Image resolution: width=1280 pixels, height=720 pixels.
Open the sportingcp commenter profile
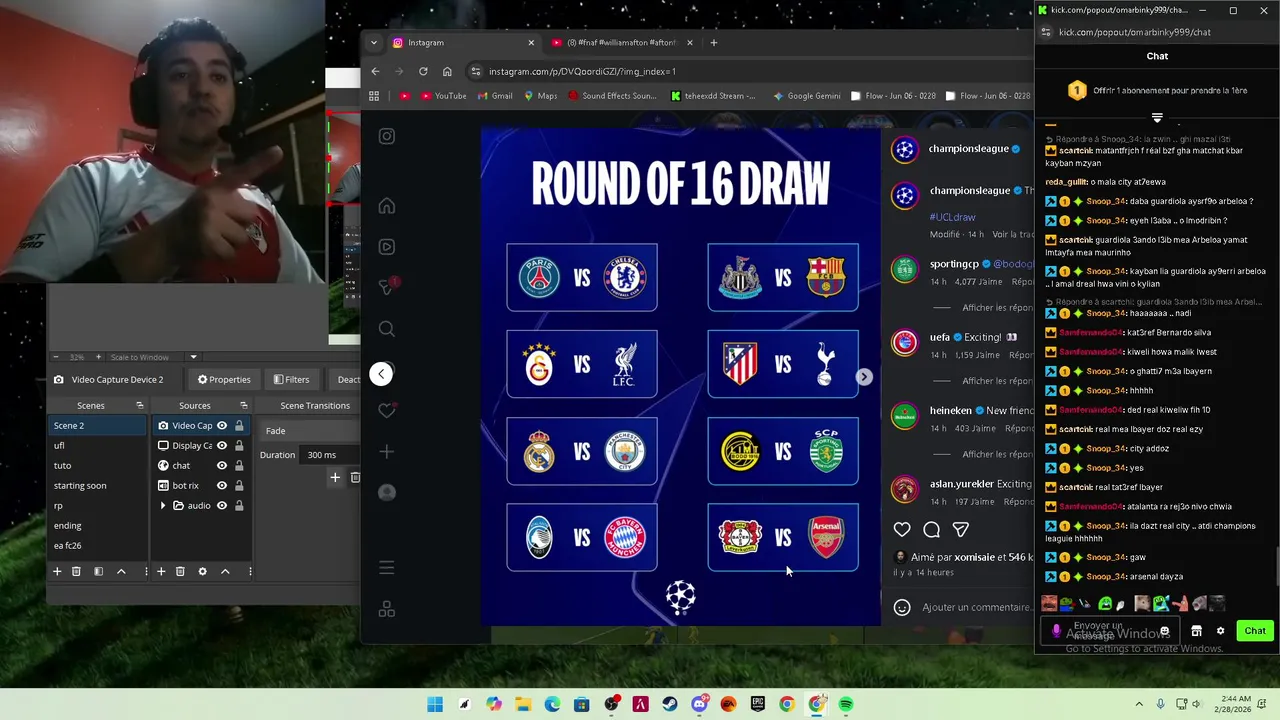(x=953, y=264)
